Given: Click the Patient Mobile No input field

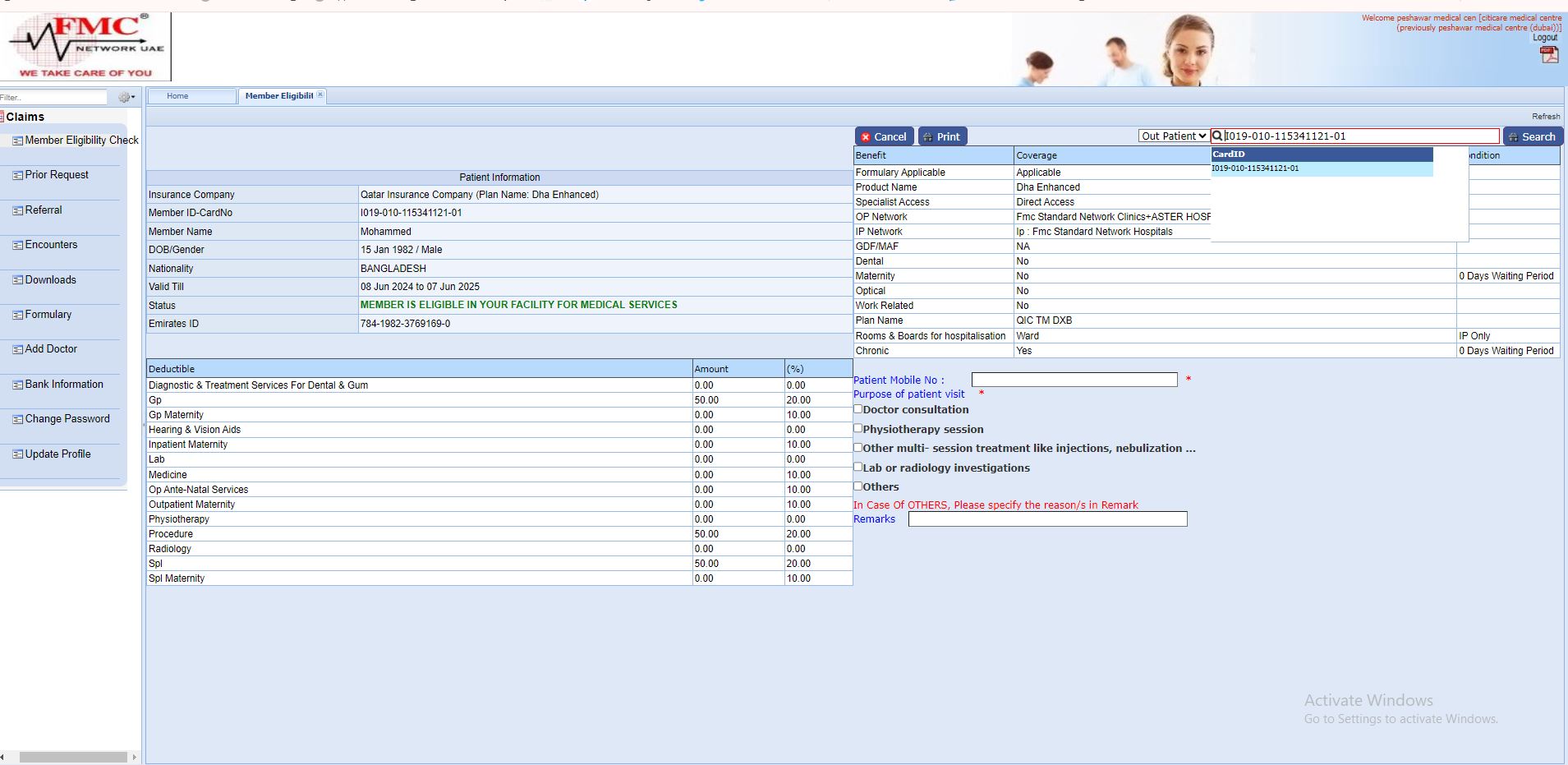Looking at the screenshot, I should pos(1074,380).
